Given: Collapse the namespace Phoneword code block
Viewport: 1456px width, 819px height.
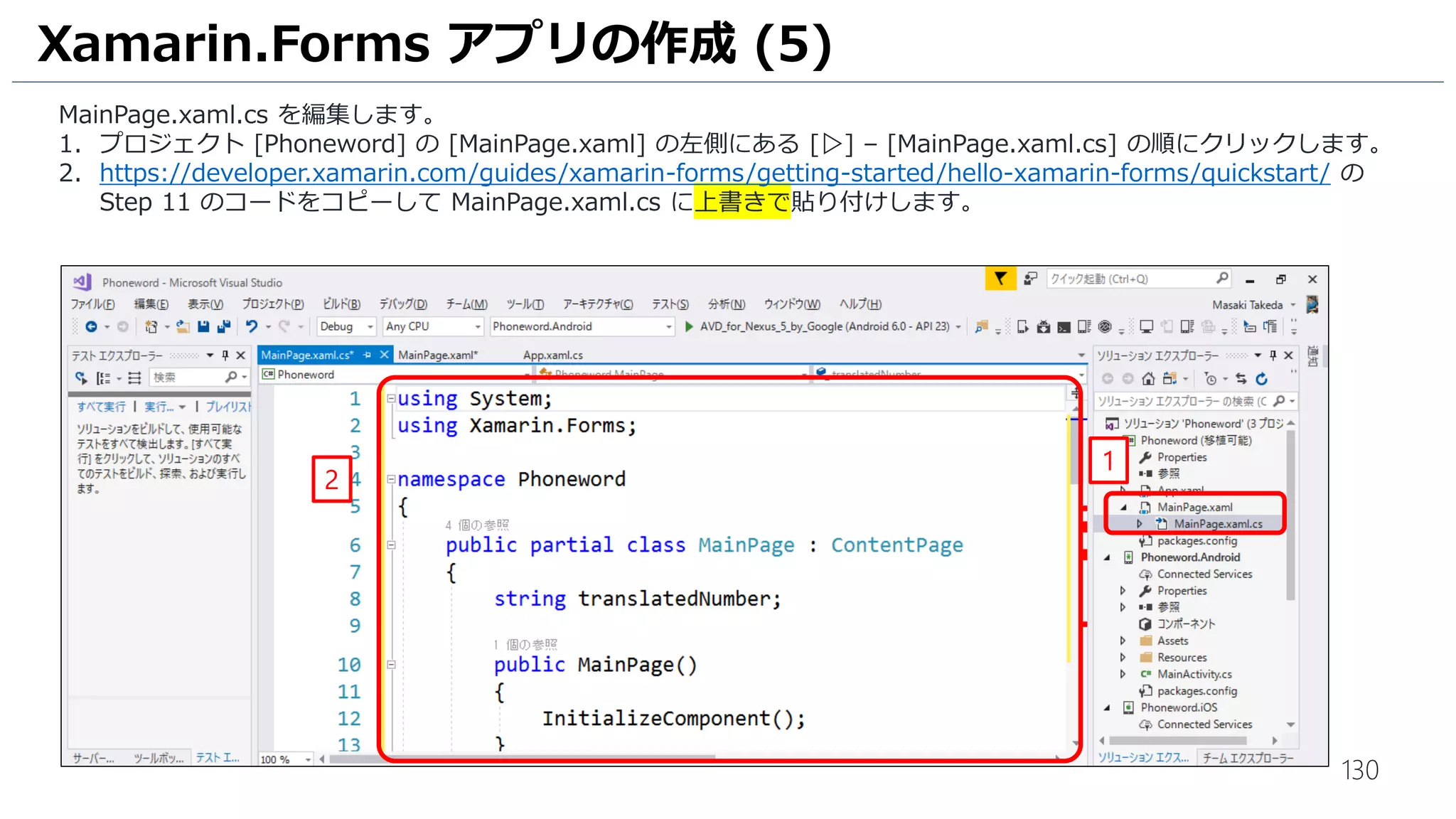Looking at the screenshot, I should pyautogui.click(x=391, y=479).
